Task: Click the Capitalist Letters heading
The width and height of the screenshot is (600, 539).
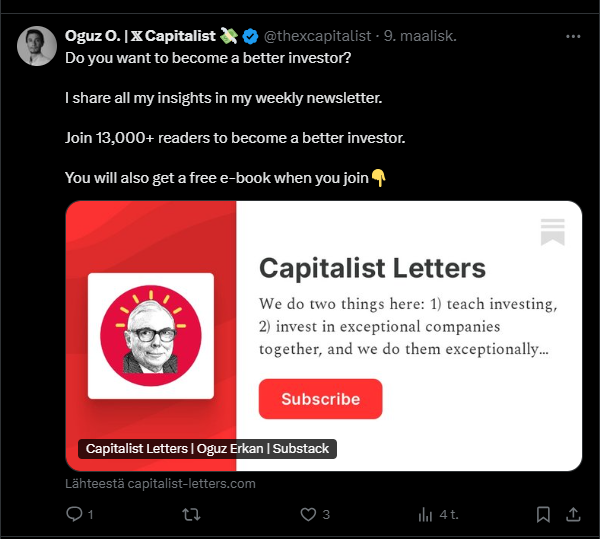Action: 372,268
